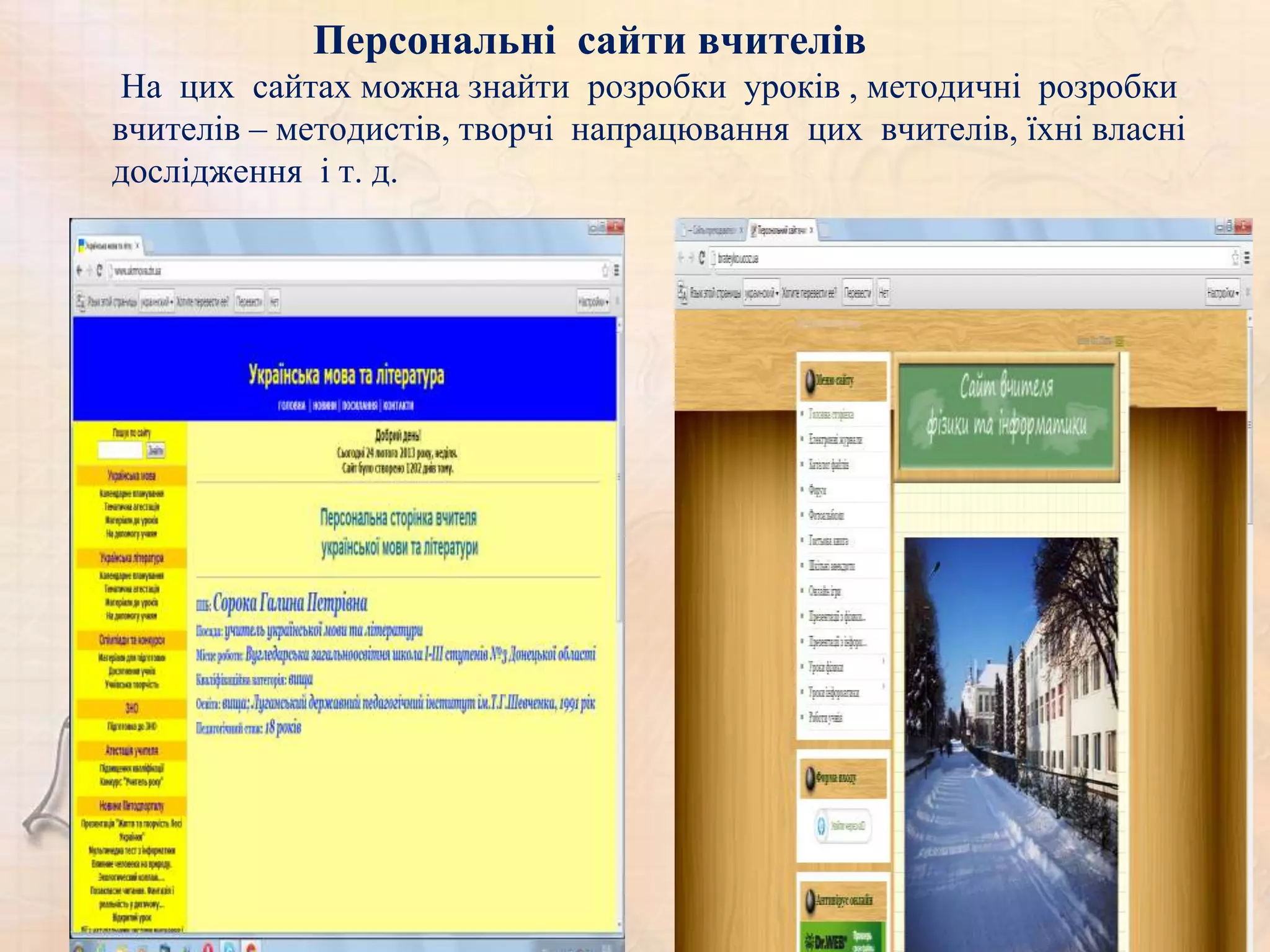Click the round bullet icon beside Меню сайту
The image size is (1270, 952).
[809, 381]
